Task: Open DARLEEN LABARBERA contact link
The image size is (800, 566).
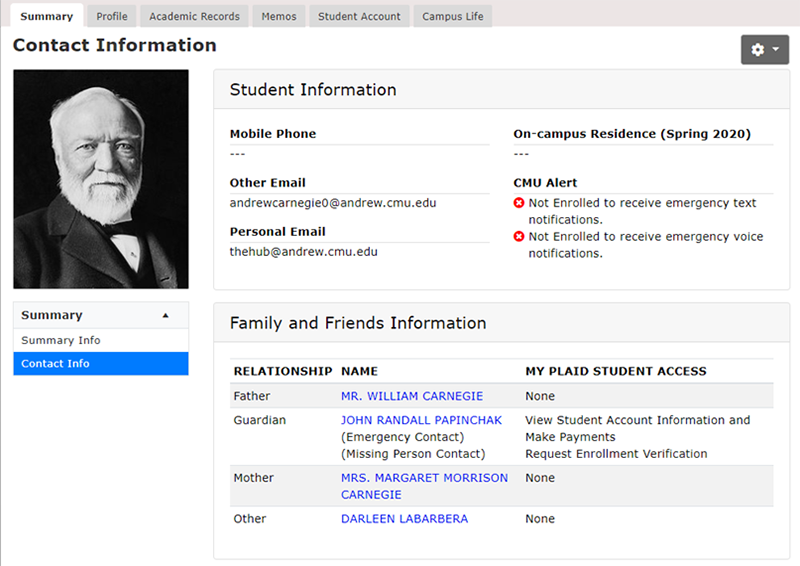Action: (x=404, y=519)
